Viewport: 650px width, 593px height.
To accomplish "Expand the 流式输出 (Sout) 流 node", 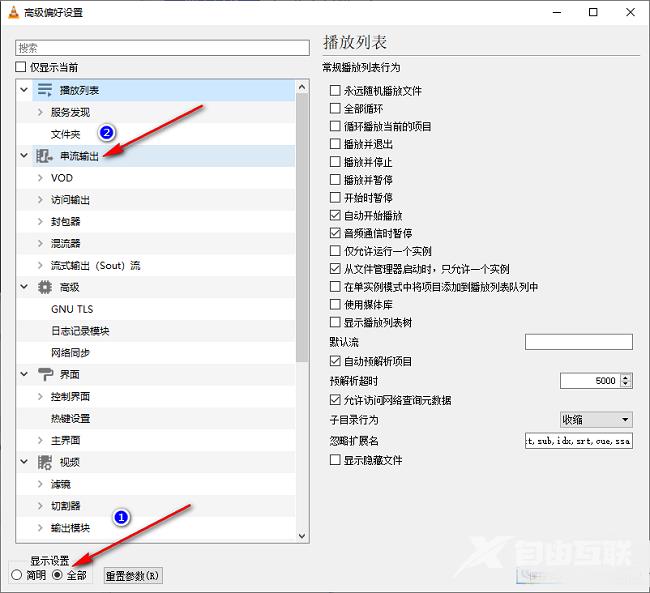I will click(x=40, y=265).
